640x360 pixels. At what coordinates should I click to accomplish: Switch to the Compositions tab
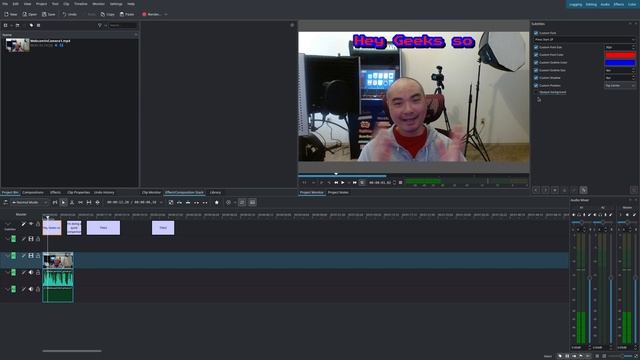(x=33, y=192)
